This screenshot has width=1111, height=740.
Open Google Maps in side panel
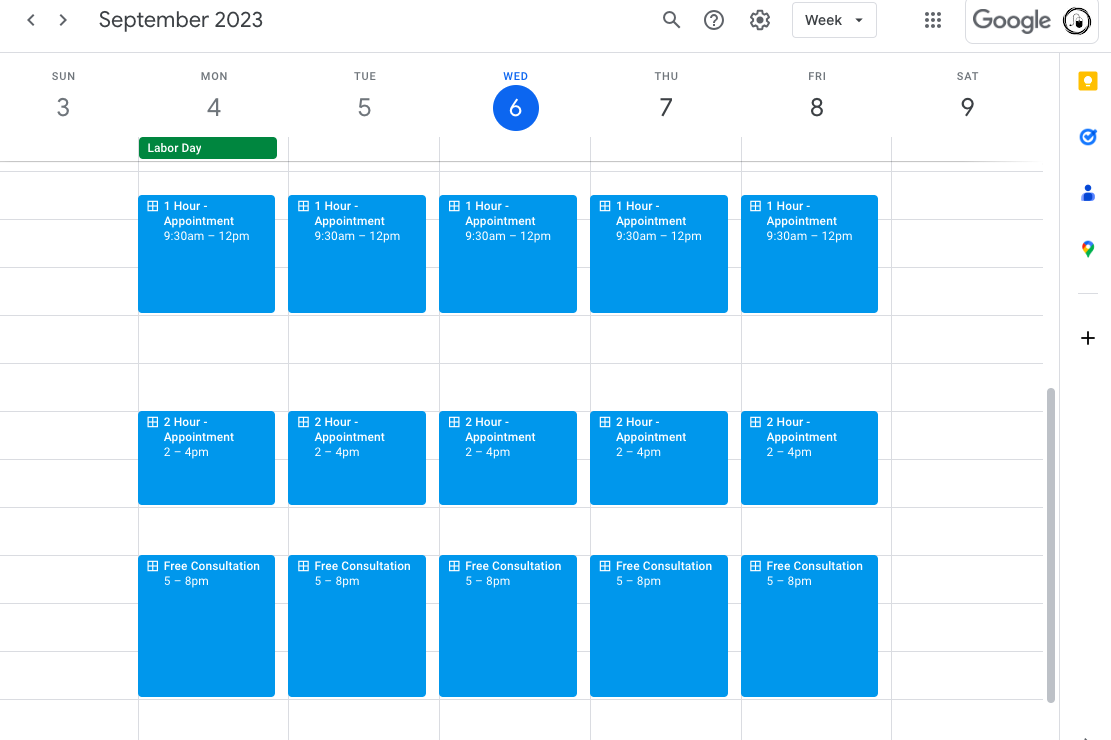point(1088,249)
